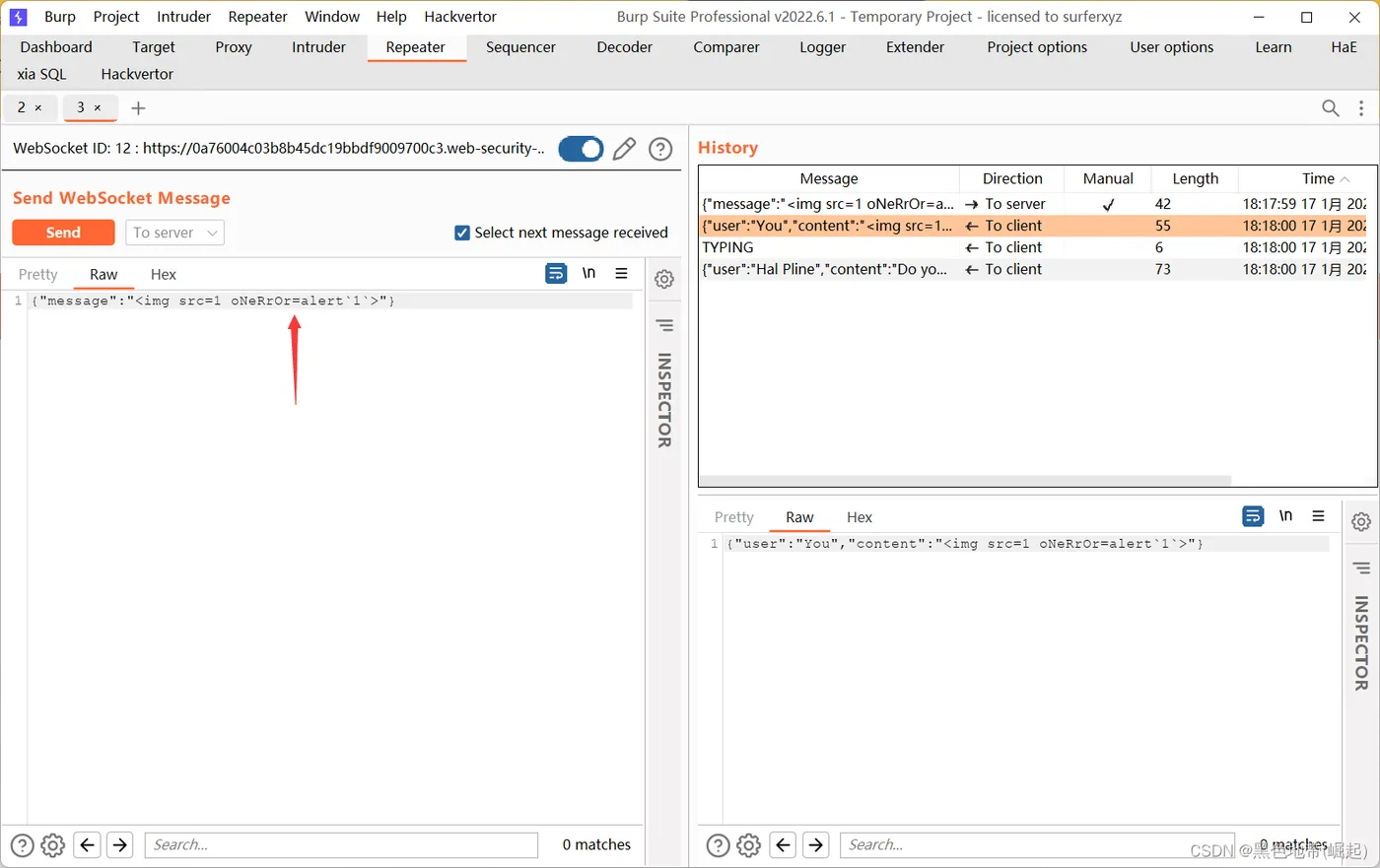This screenshot has width=1380, height=868.
Task: Go to next match in right search
Action: point(815,845)
